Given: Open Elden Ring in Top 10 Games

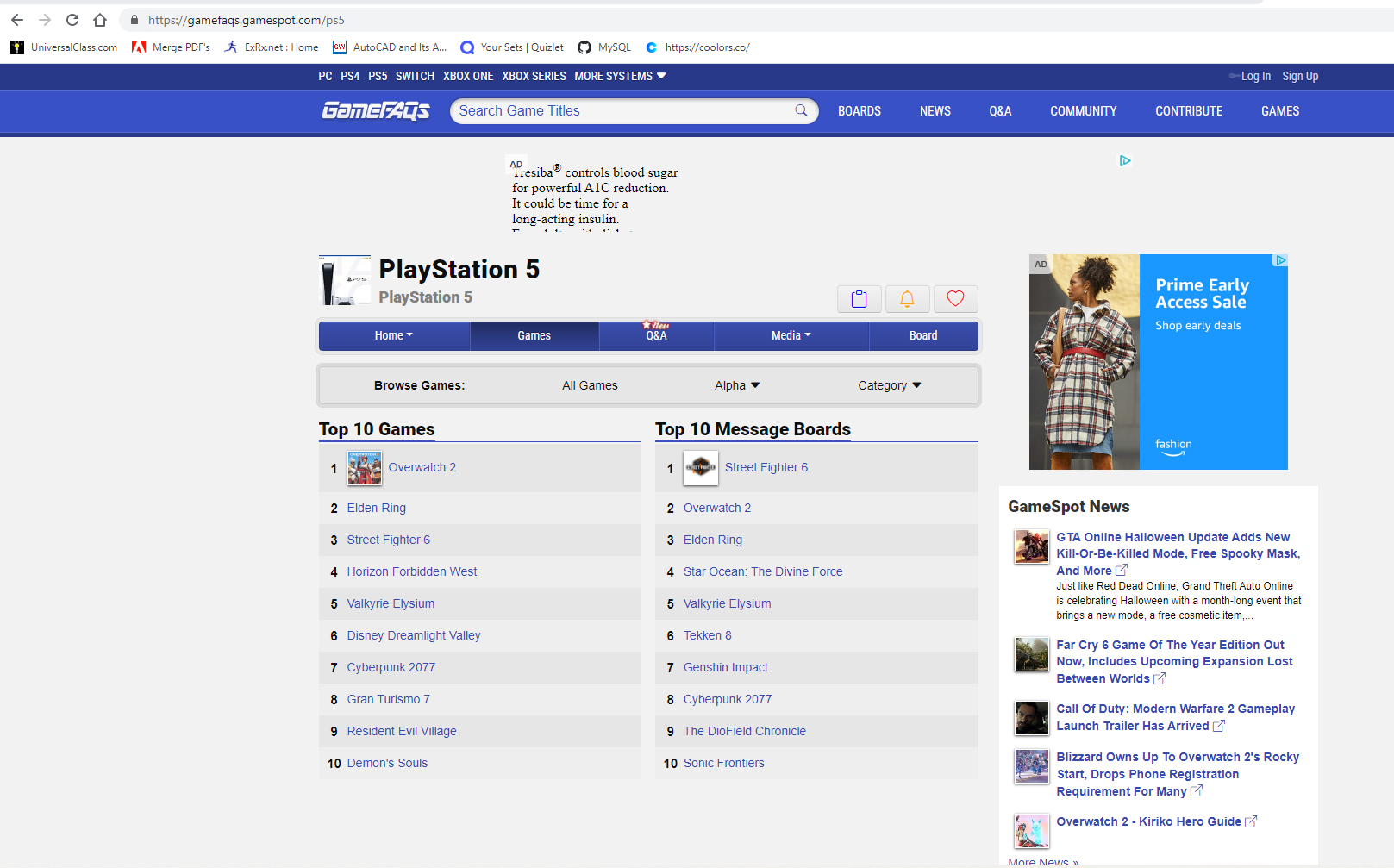Looking at the screenshot, I should point(377,508).
